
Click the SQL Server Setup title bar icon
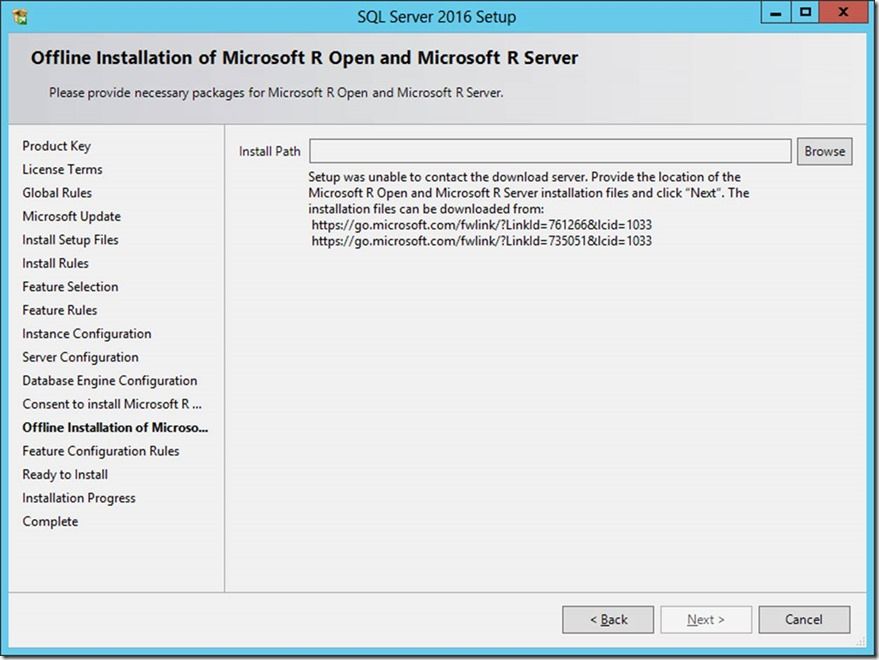tap(21, 17)
